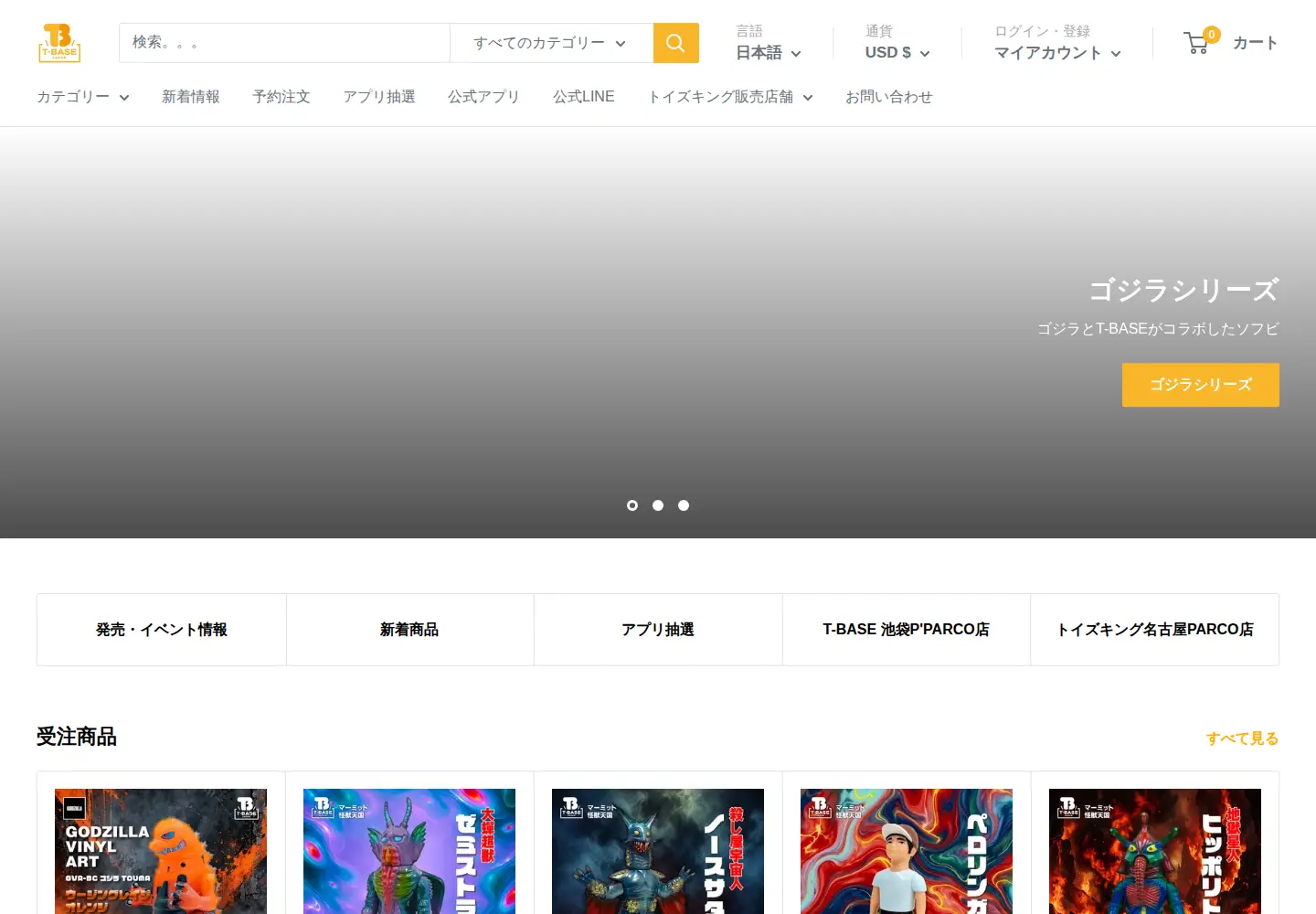The image size is (1316, 914).
Task: Click the ゴジラとT-BASEがコラボしたソフビ banner subtitle
Action: pyautogui.click(x=1158, y=329)
